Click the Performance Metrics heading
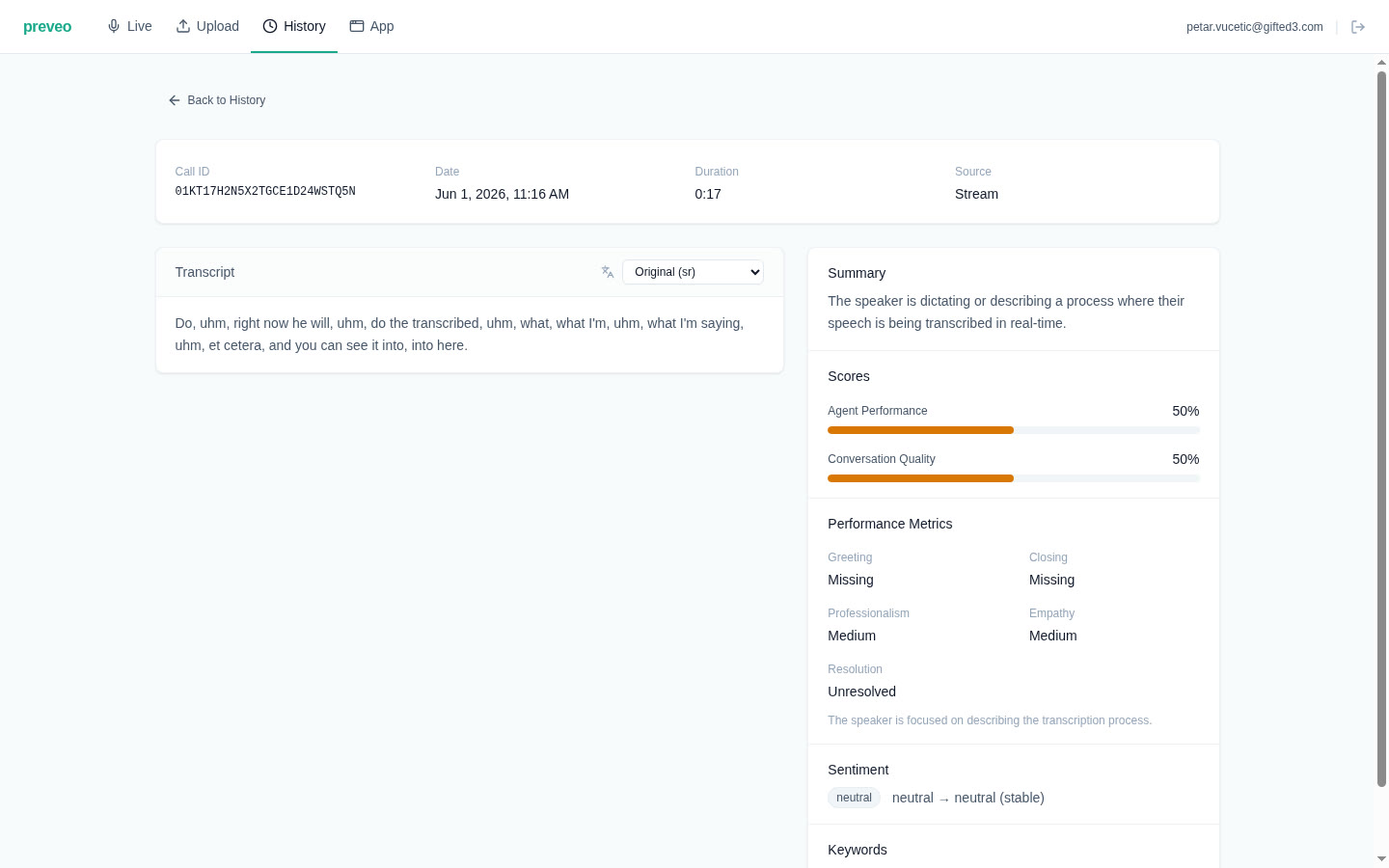Screen dimensions: 1389x868 point(889,524)
